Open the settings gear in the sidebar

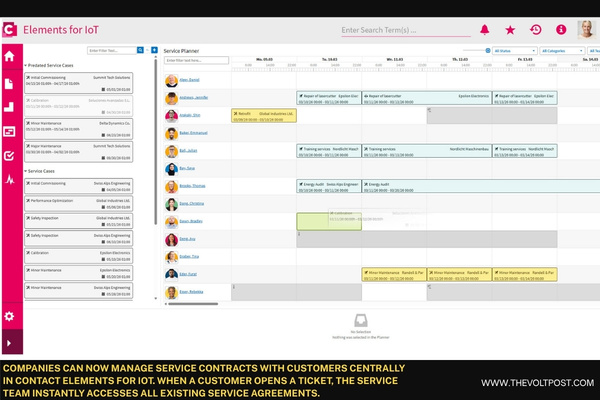click(x=9, y=316)
